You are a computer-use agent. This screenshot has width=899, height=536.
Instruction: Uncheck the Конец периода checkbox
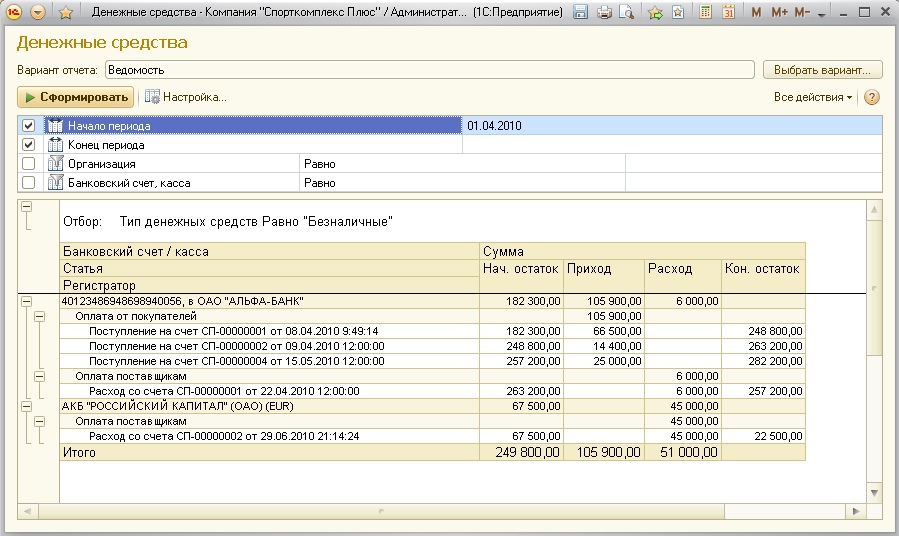point(28,145)
